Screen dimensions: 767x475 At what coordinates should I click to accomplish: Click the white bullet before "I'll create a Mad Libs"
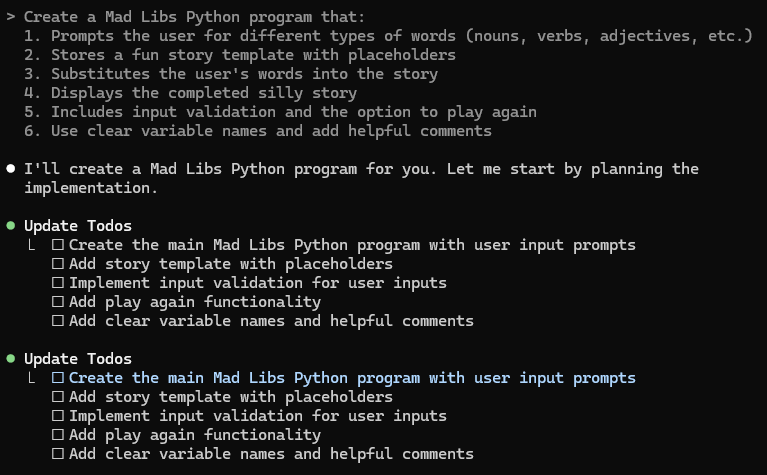click(x=11, y=169)
